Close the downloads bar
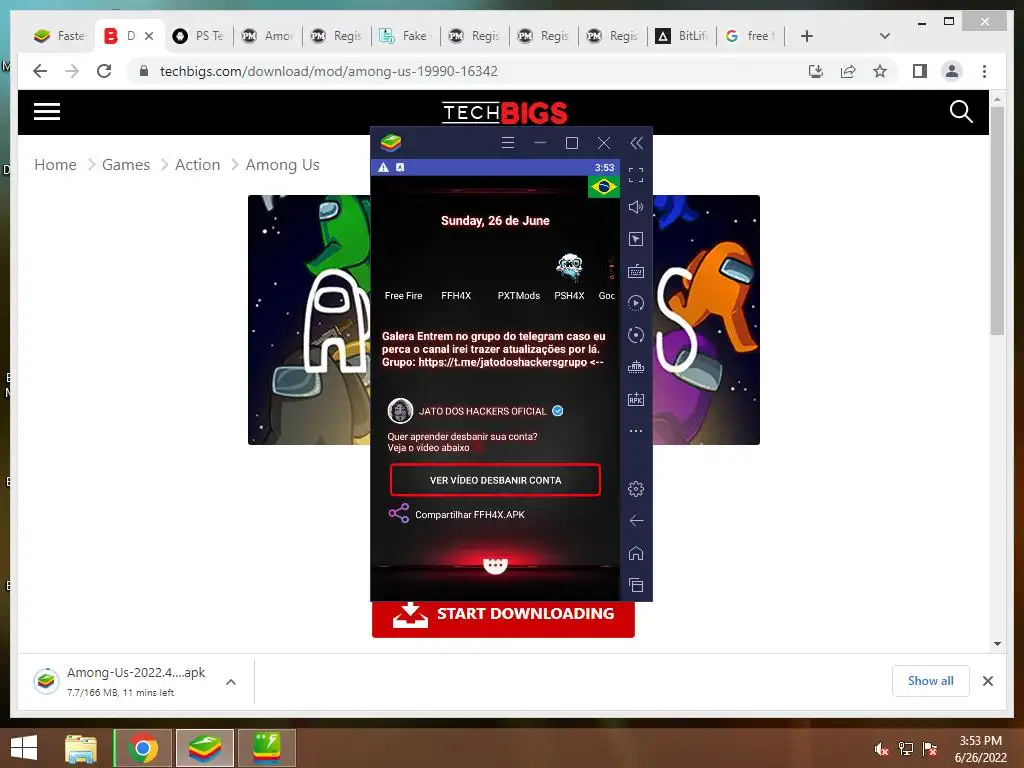The image size is (1024, 768). pyautogui.click(x=987, y=681)
